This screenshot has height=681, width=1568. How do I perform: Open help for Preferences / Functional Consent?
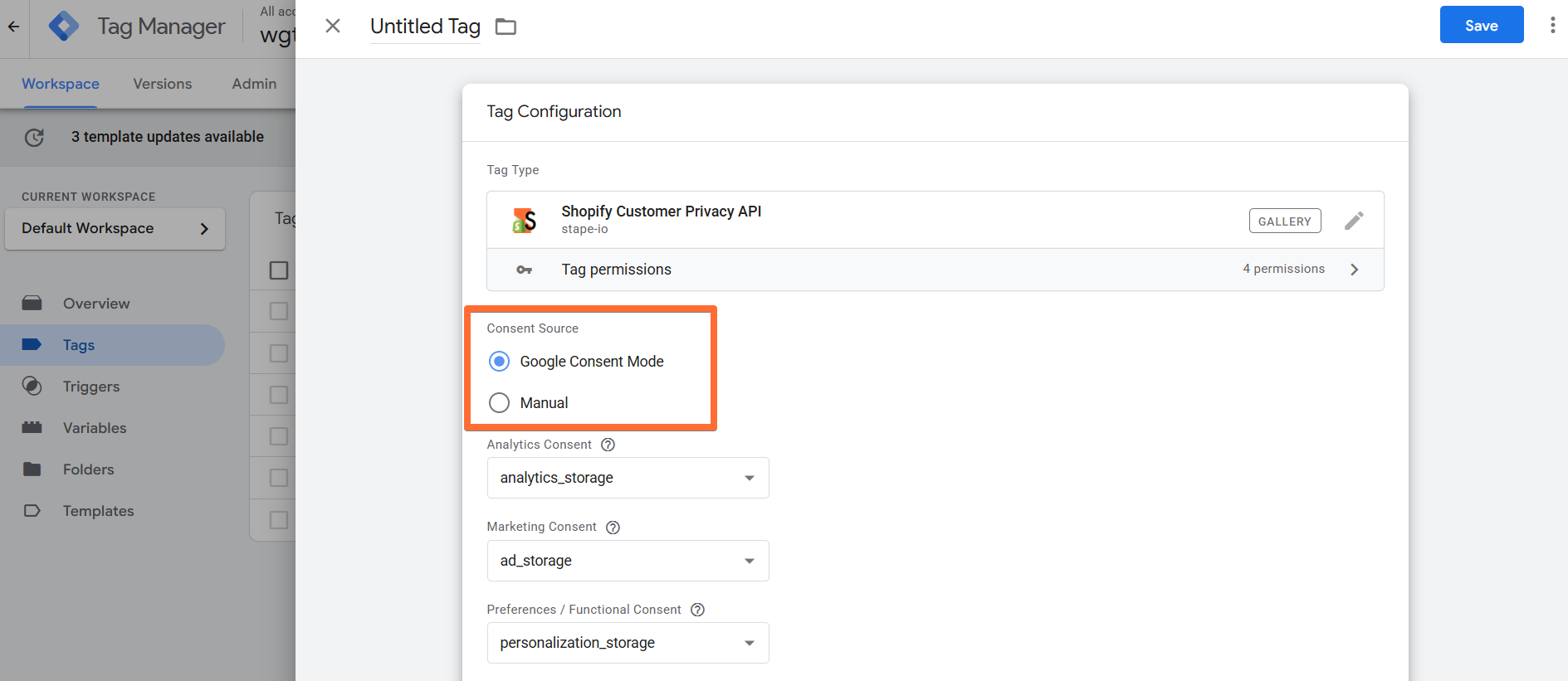pos(697,610)
